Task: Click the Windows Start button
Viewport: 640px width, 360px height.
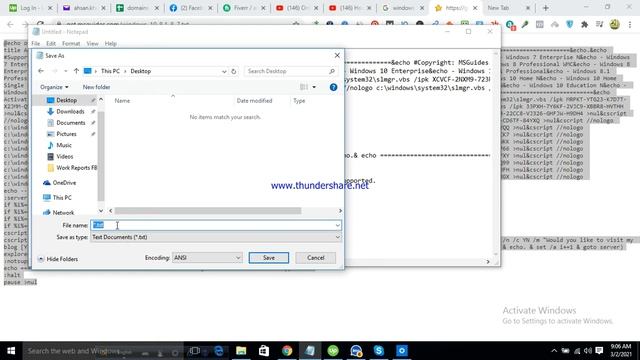Action: pos(11,351)
